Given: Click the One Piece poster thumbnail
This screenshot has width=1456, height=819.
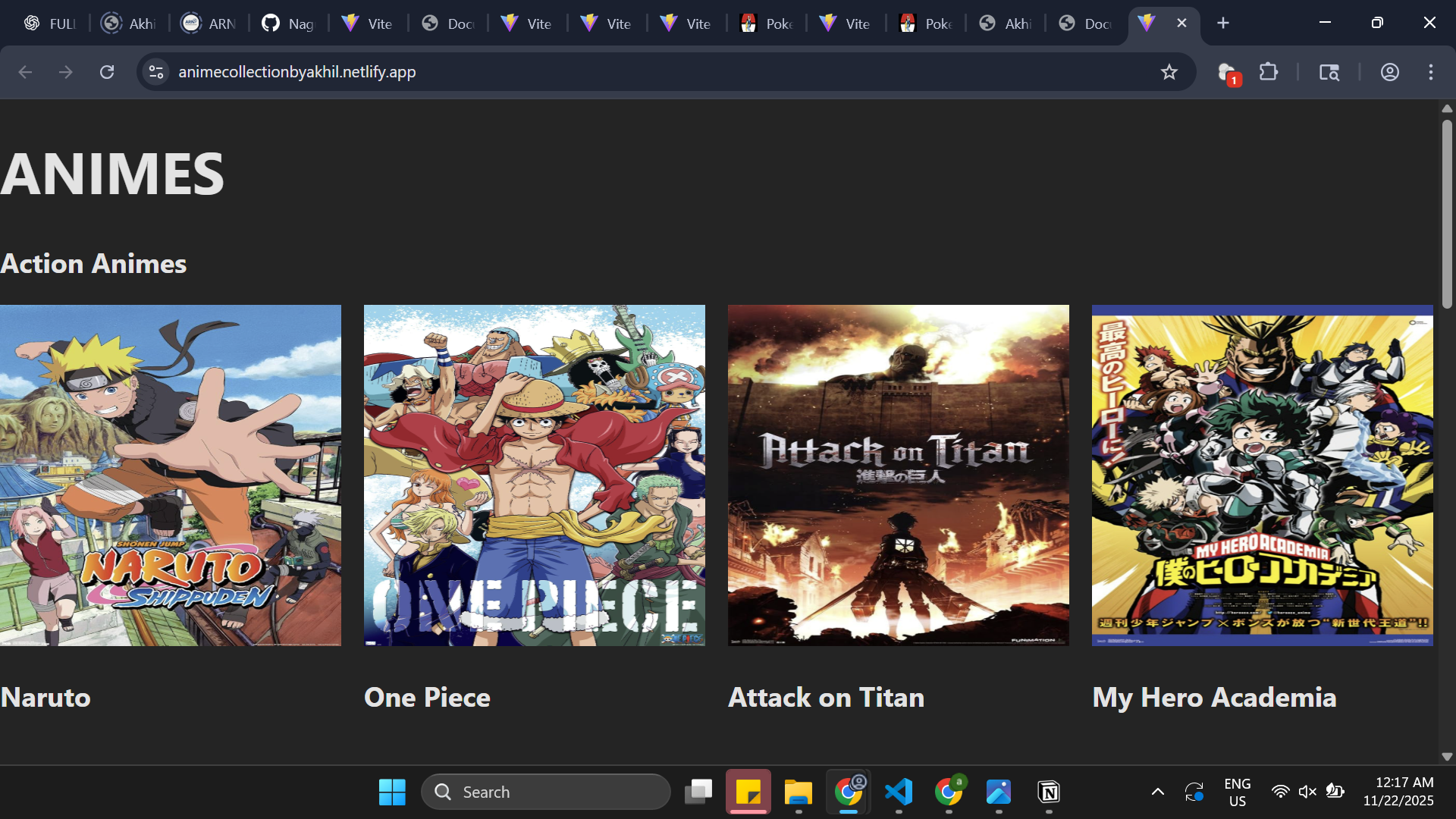Looking at the screenshot, I should 534,475.
